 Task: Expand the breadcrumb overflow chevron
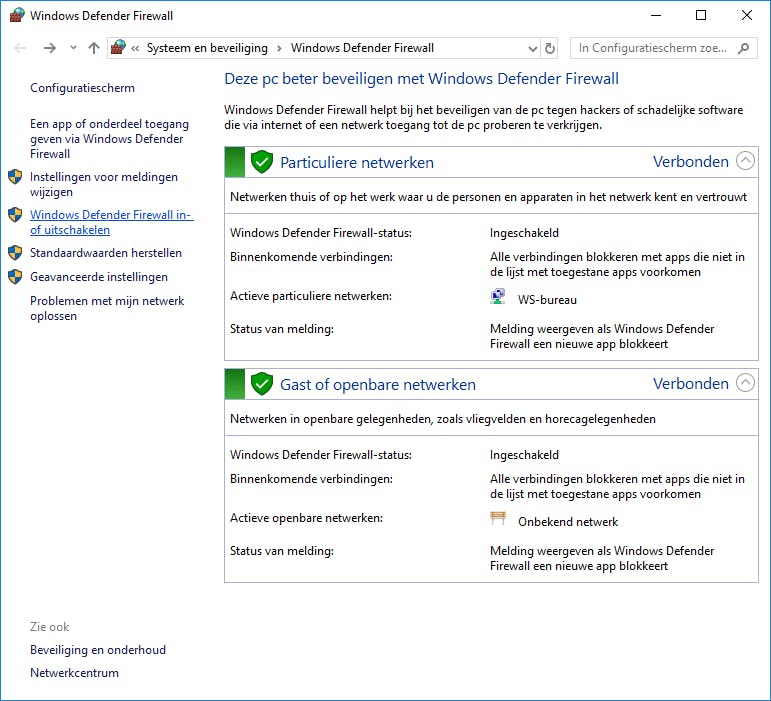pos(135,48)
